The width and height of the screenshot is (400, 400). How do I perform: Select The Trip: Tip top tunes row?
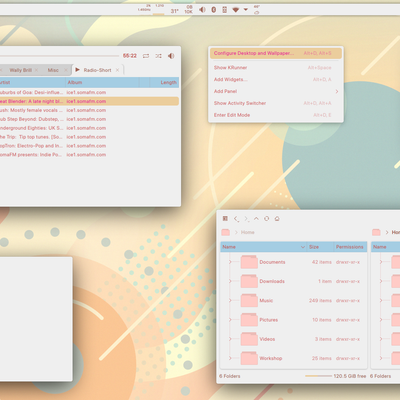click(89, 137)
